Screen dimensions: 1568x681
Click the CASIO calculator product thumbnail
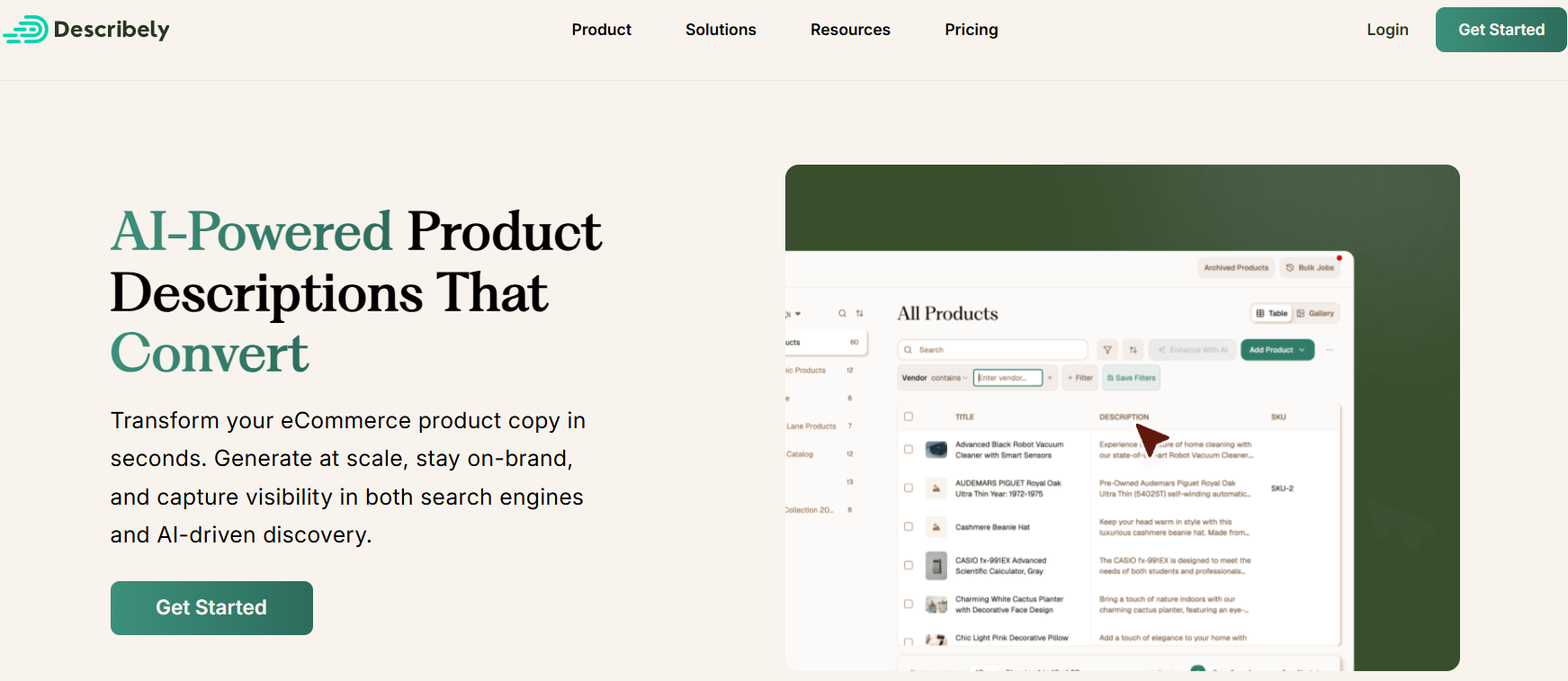coord(936,566)
